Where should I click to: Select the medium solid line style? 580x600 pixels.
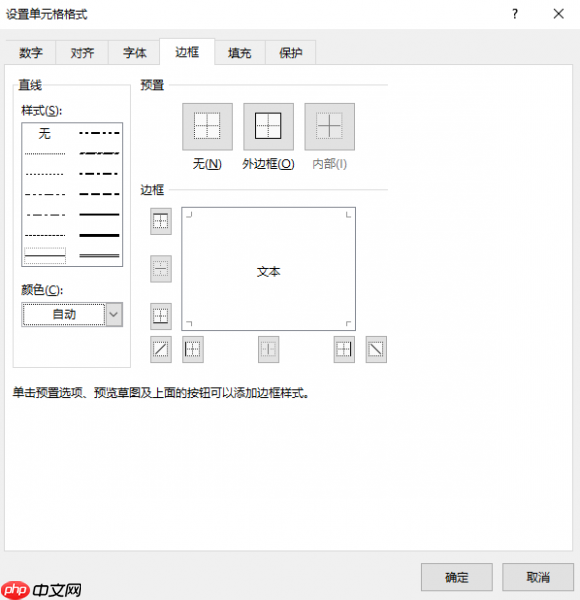pos(99,214)
